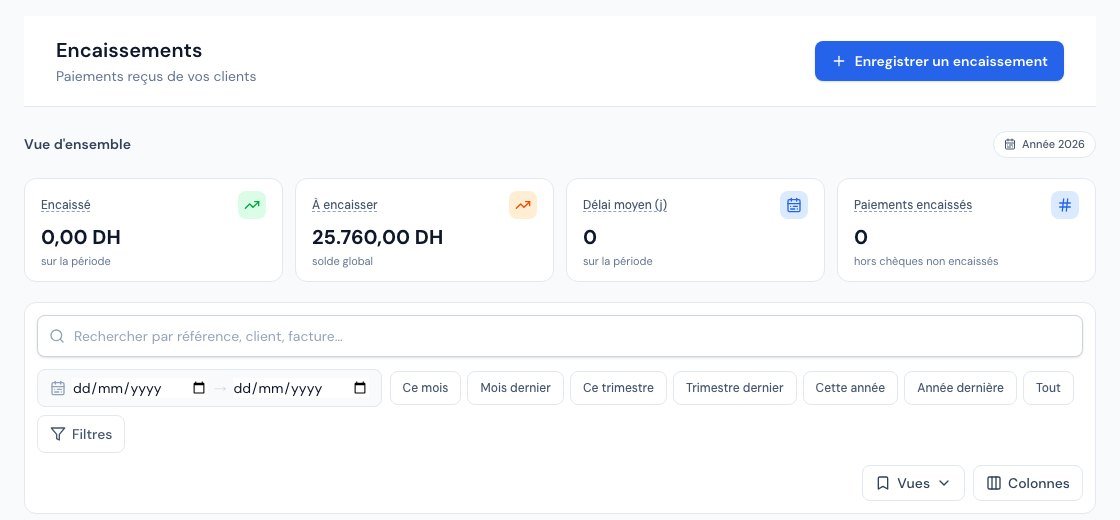The height and width of the screenshot is (520, 1120).
Task: Select the Mois dernier quick filter
Action: 515,388
